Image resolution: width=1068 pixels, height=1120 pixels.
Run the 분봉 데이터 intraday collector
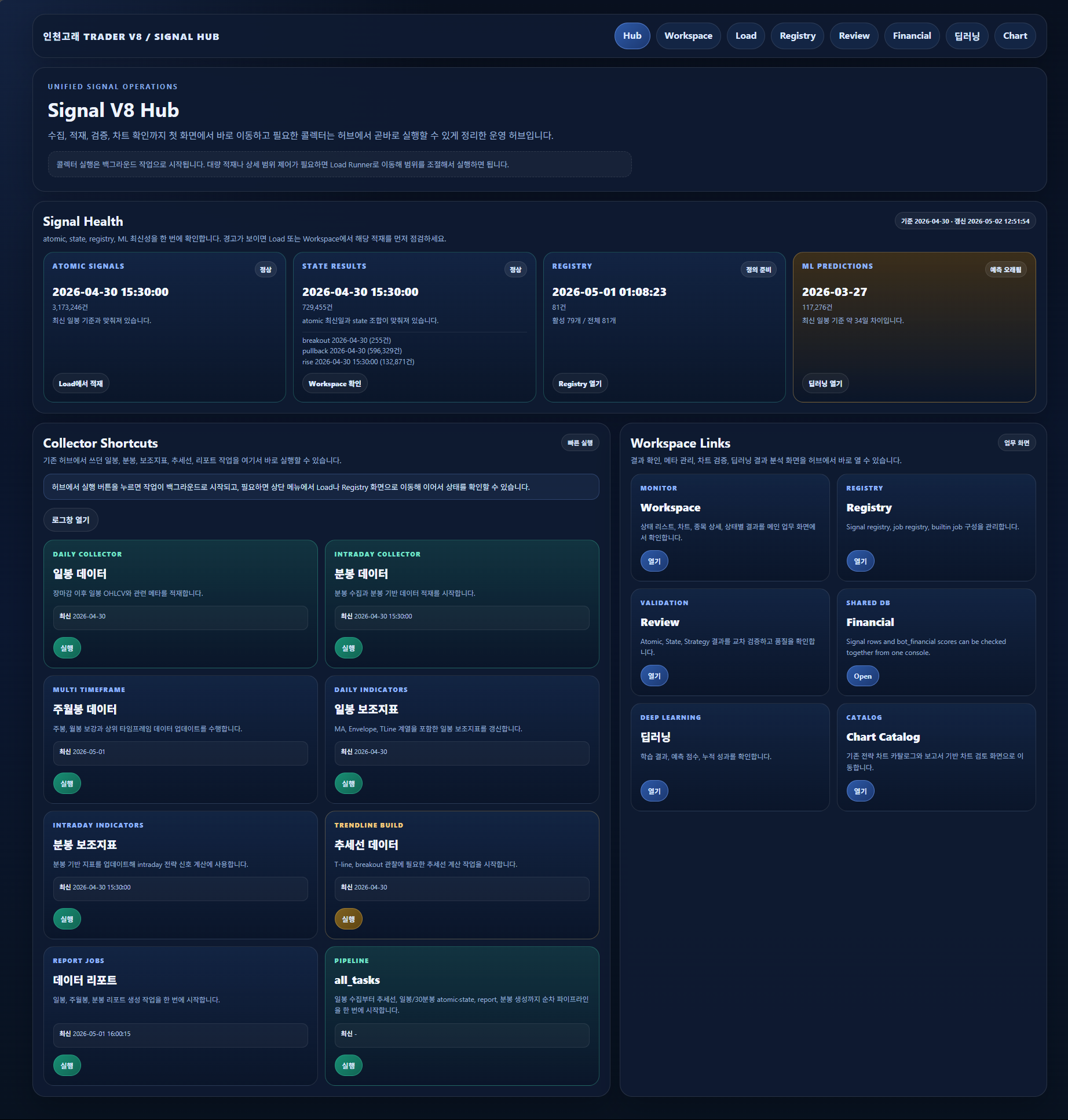pos(349,648)
